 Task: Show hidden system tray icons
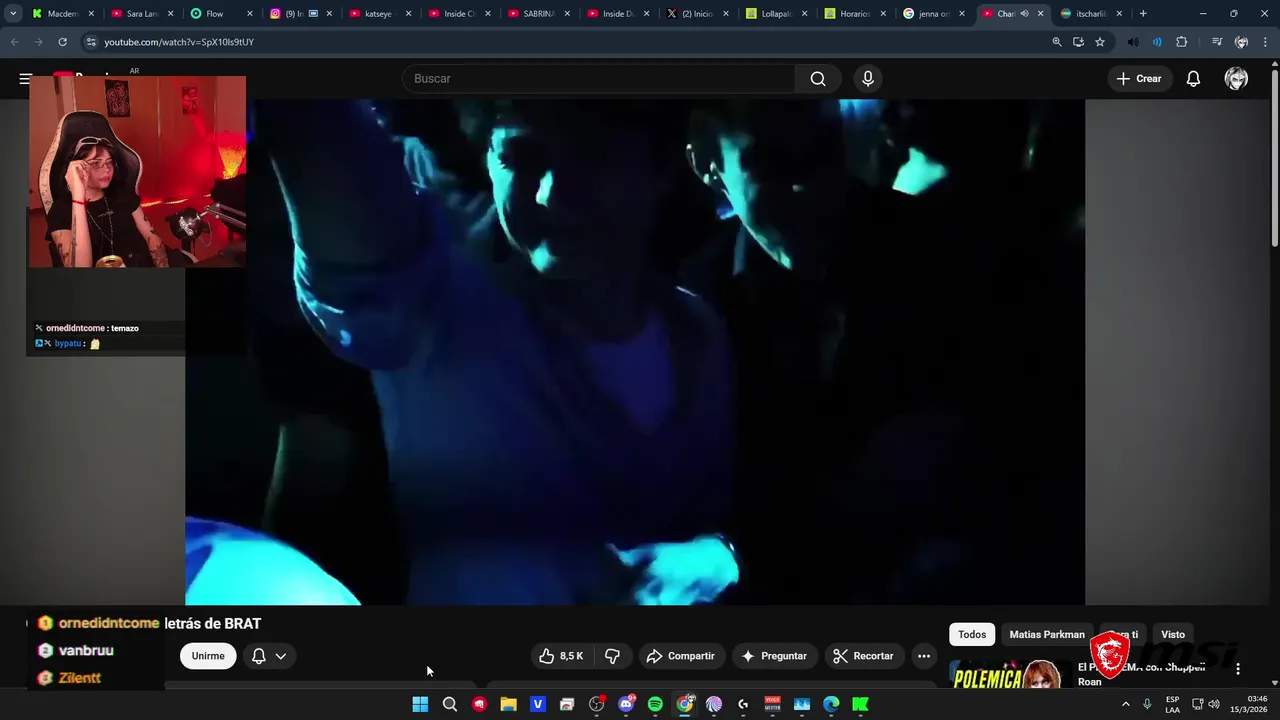[1125, 704]
